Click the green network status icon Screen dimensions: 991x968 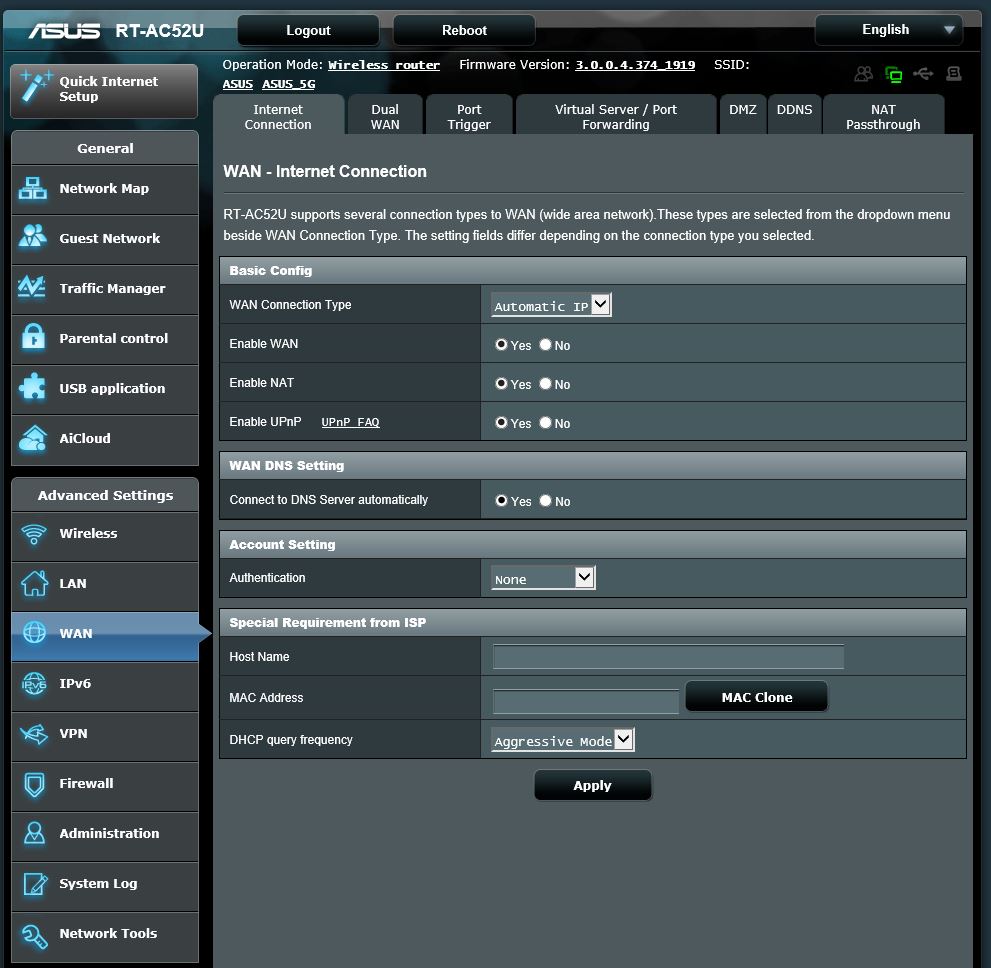click(x=894, y=75)
